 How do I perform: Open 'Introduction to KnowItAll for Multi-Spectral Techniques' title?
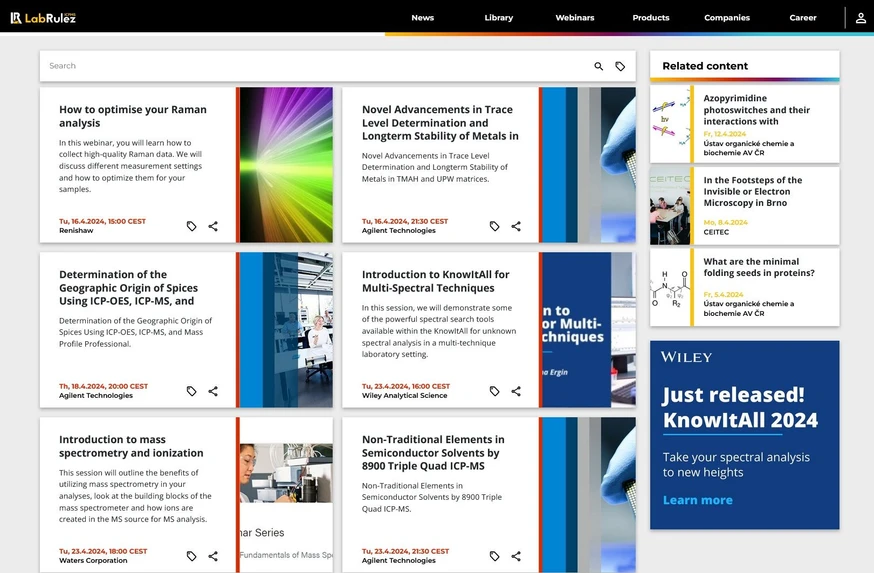click(x=435, y=281)
